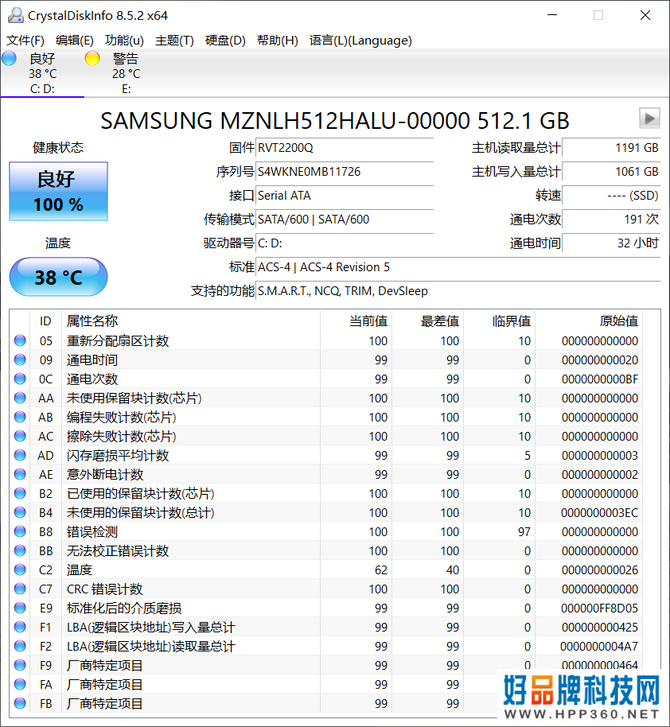Click the status dot for FA 厂商特定项目
Viewport: 670px width, 727px height.
20,684
